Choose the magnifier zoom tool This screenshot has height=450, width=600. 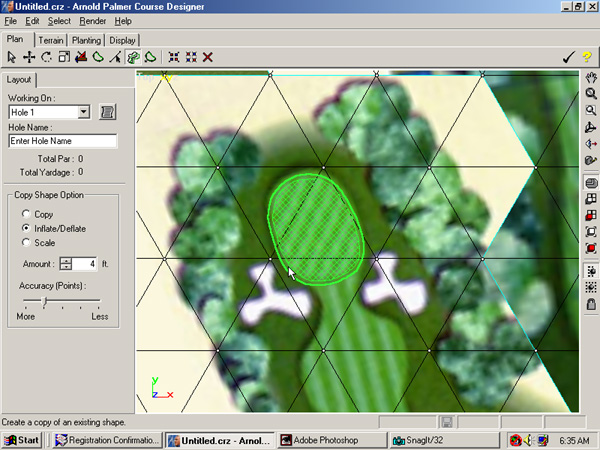(591, 94)
